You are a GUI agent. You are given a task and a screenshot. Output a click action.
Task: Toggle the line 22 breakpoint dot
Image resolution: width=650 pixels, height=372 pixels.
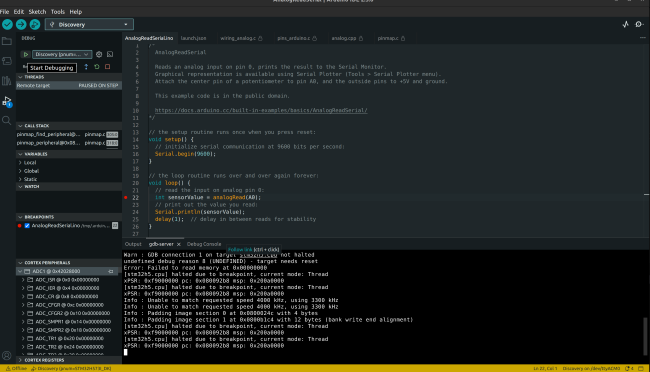pos(126,197)
